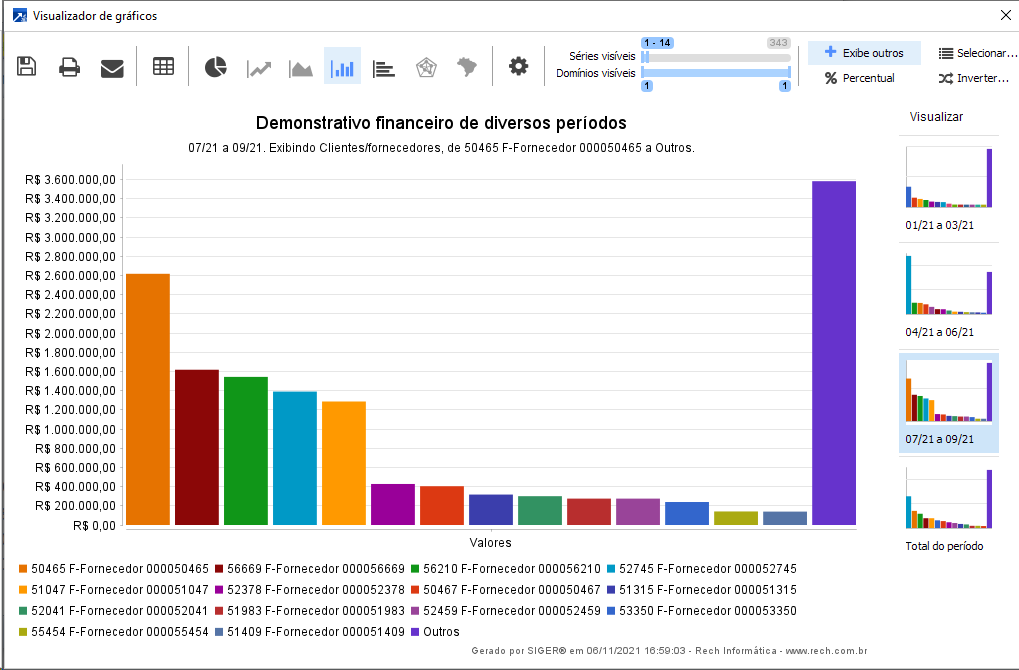
Task: Send the chart by email
Action: 112,67
